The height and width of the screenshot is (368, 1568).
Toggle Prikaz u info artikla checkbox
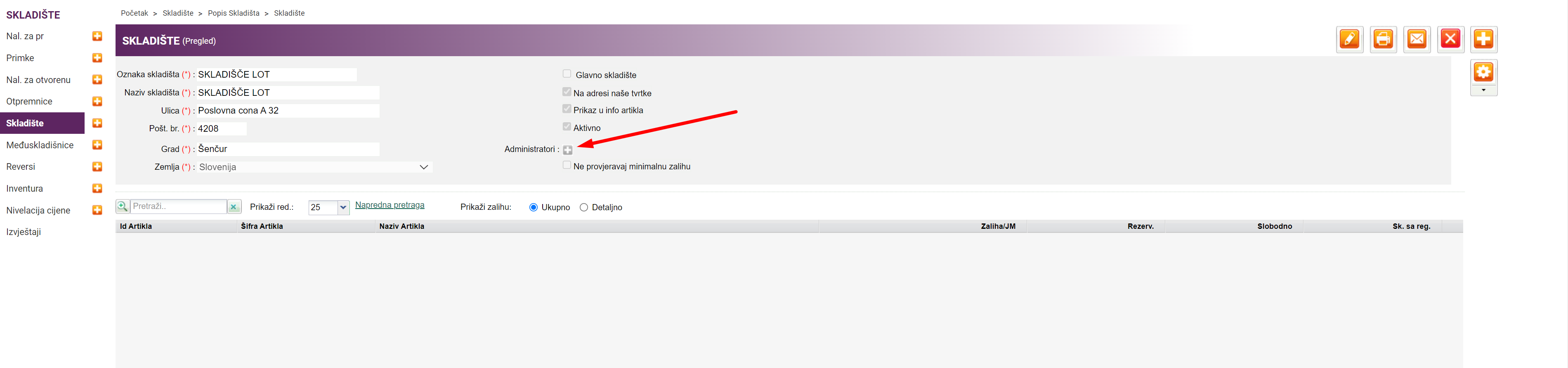pos(567,109)
